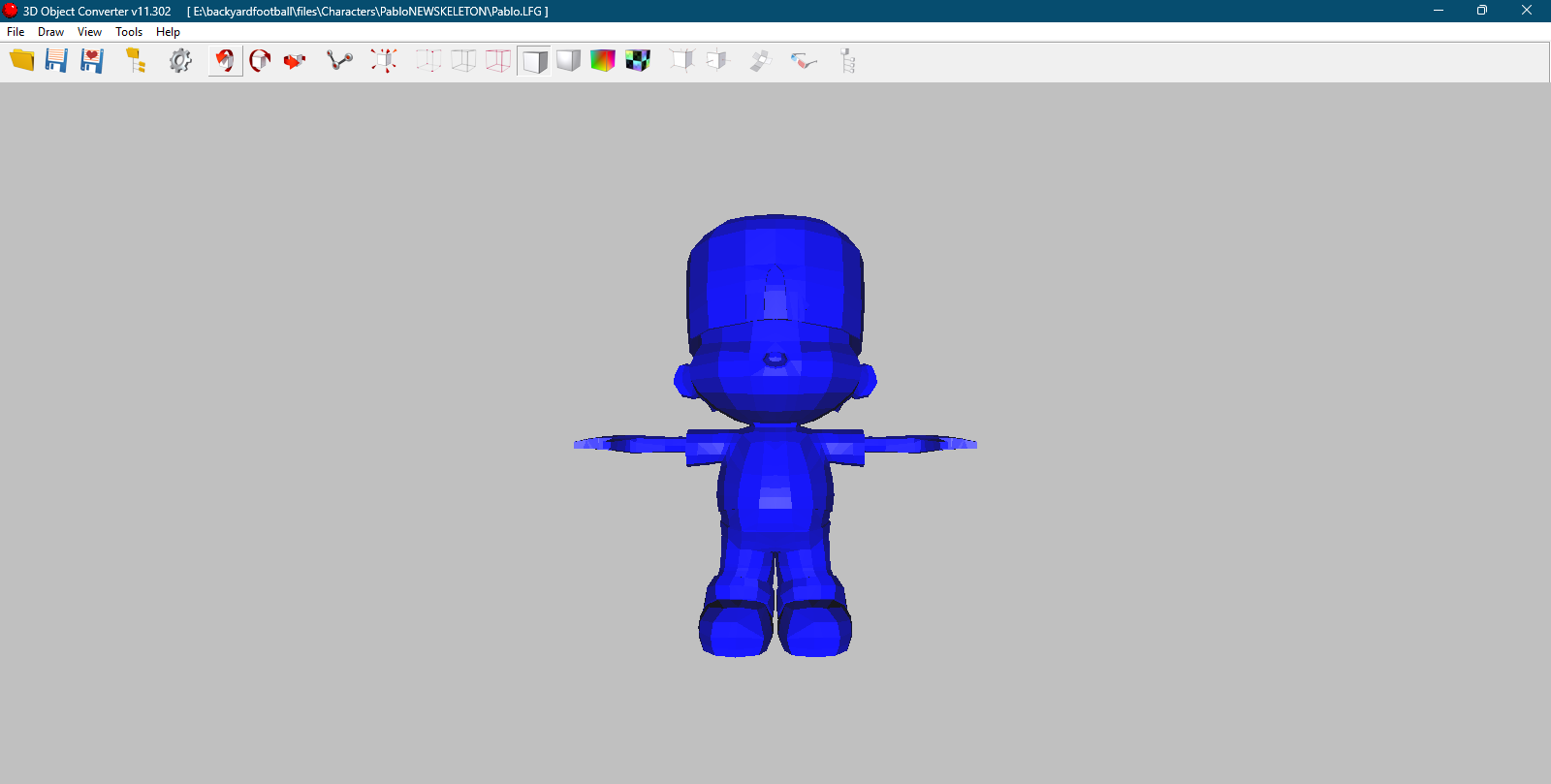Click the cube with axis icon

click(x=717, y=61)
